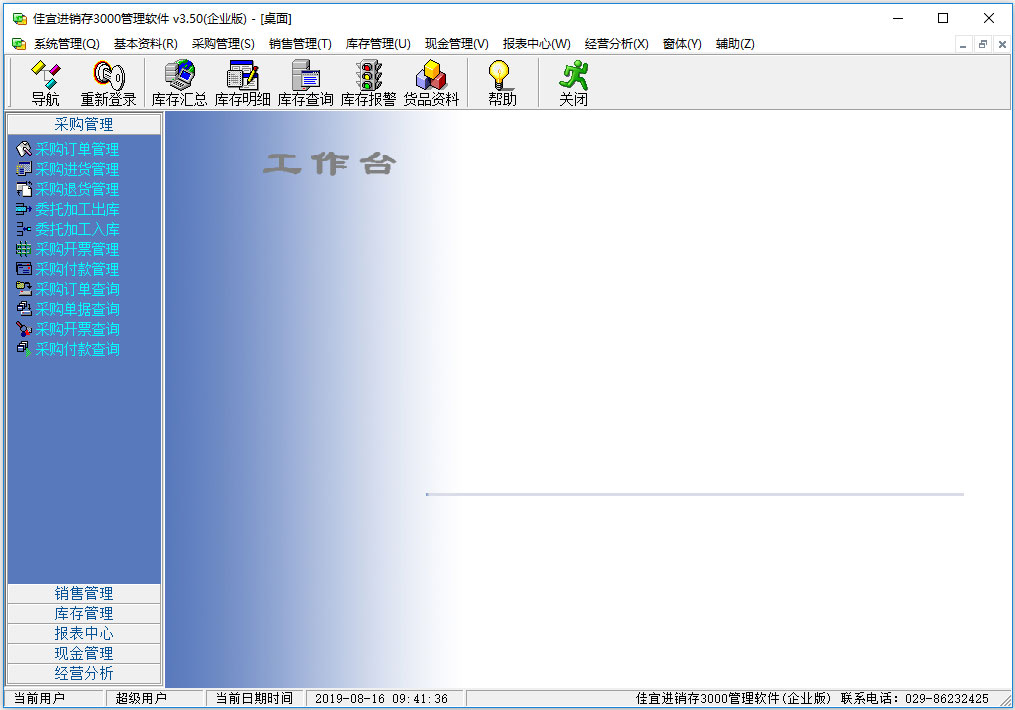Click the icon beside 采购开票查询
Image resolution: width=1015 pixels, height=710 pixels.
pyautogui.click(x=24, y=329)
